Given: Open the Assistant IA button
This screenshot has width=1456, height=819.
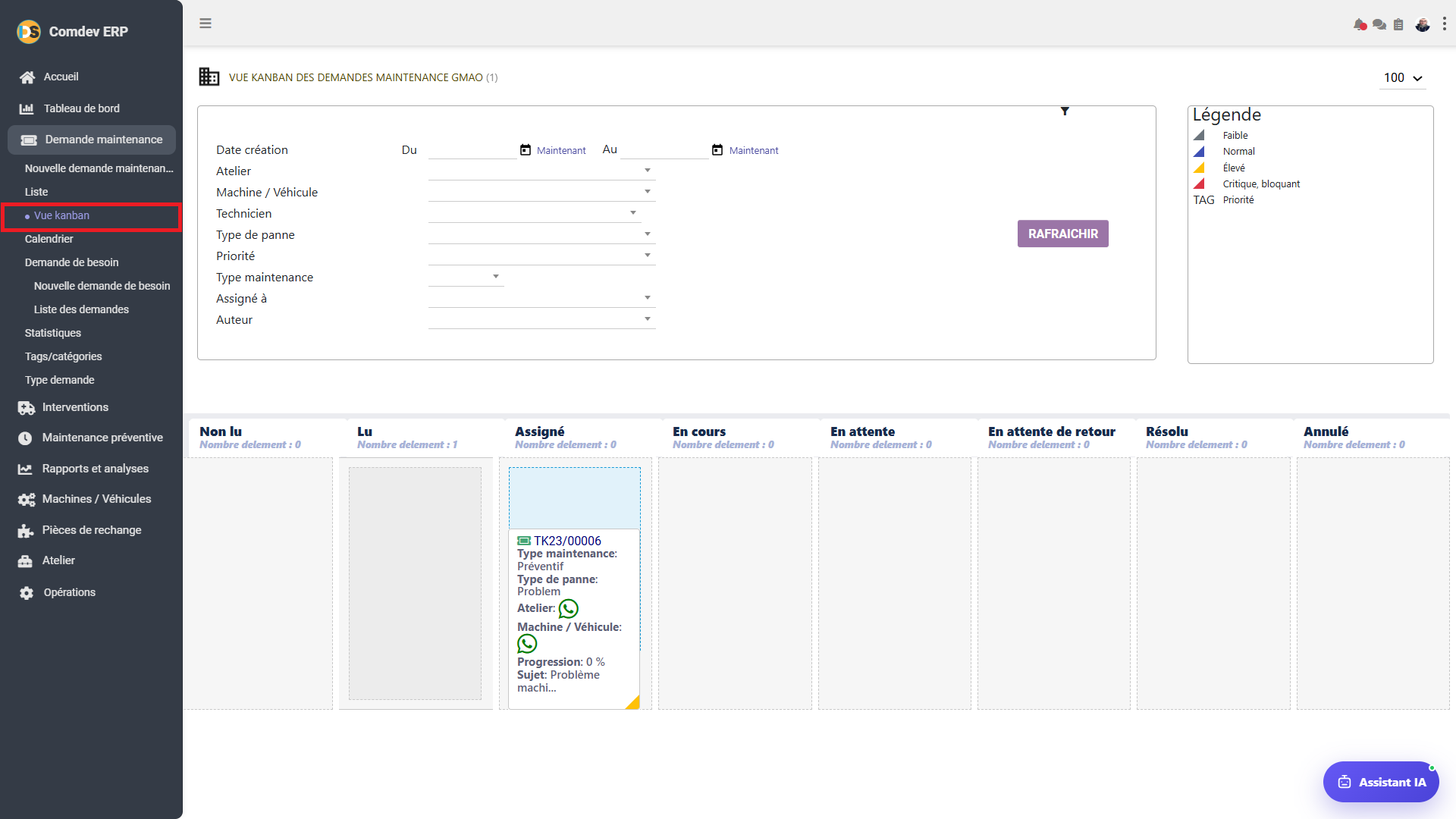Looking at the screenshot, I should [x=1381, y=782].
